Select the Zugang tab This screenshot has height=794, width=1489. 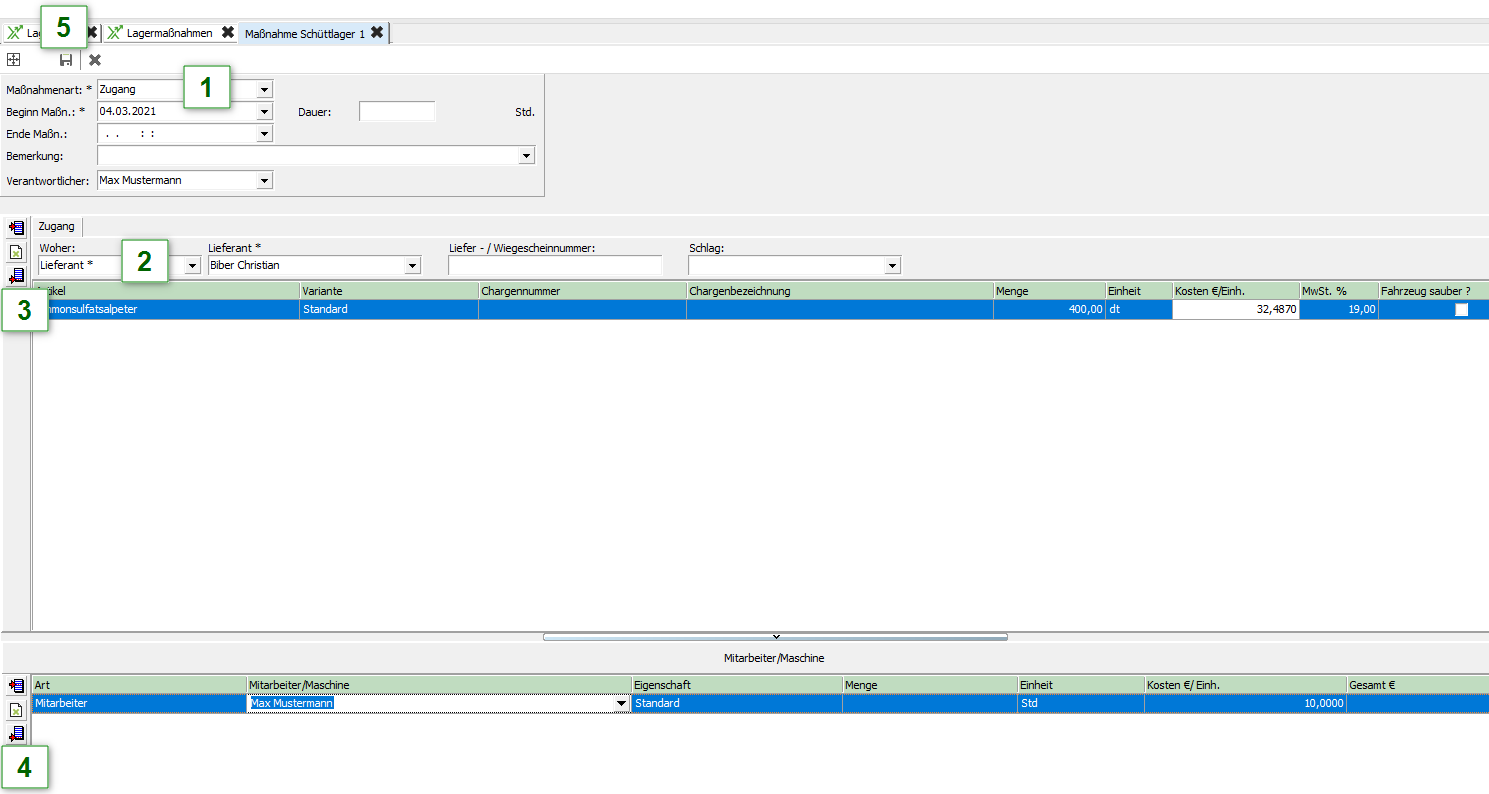coord(57,227)
